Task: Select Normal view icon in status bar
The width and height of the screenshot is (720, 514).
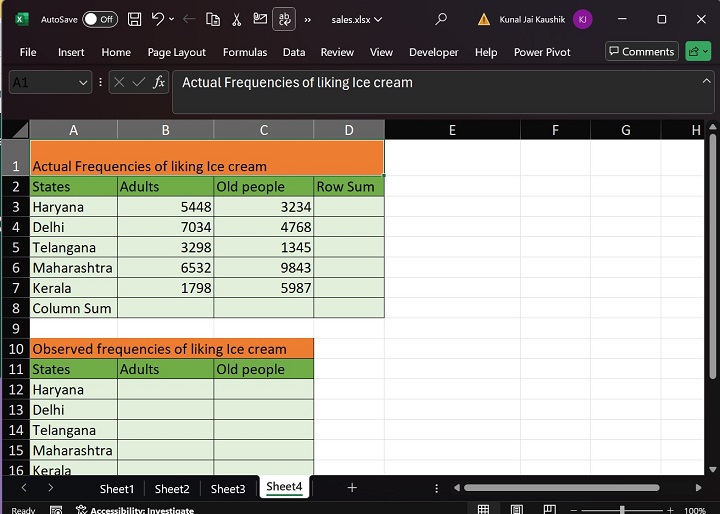Action: pos(483,509)
